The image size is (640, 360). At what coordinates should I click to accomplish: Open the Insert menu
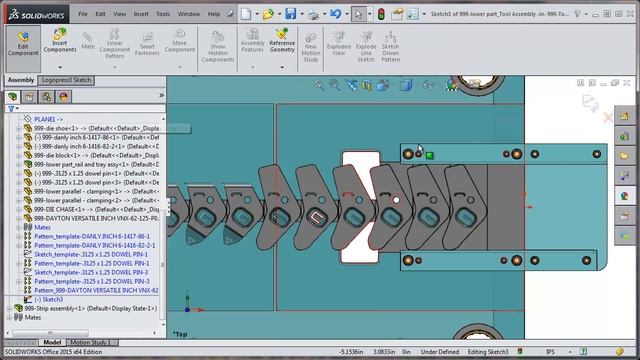141,14
